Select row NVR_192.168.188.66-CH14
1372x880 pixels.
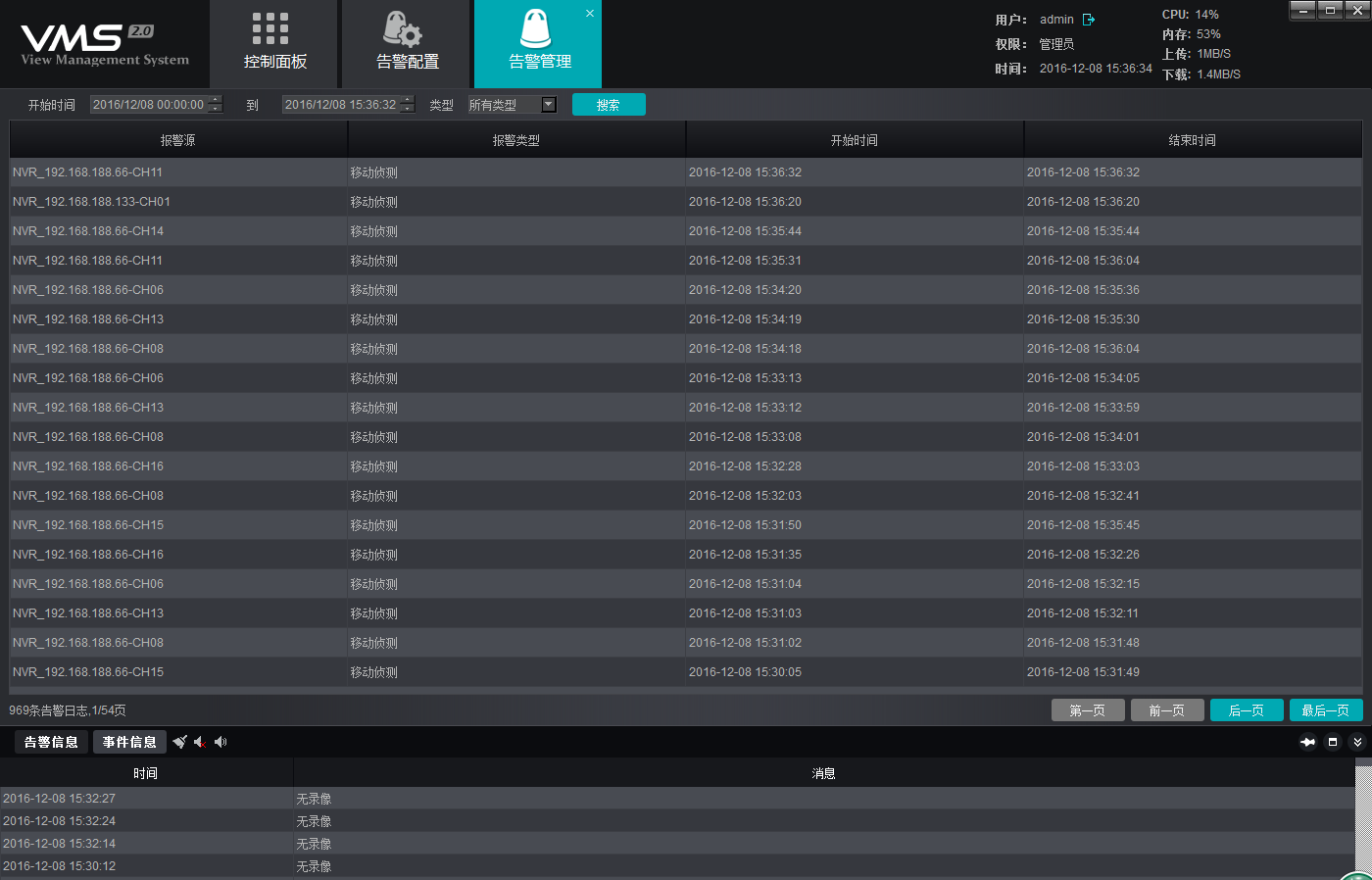point(686,231)
